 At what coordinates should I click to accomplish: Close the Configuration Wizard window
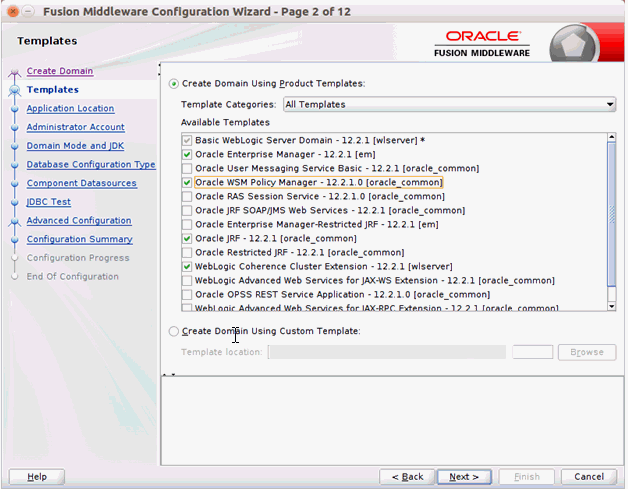pos(13,12)
